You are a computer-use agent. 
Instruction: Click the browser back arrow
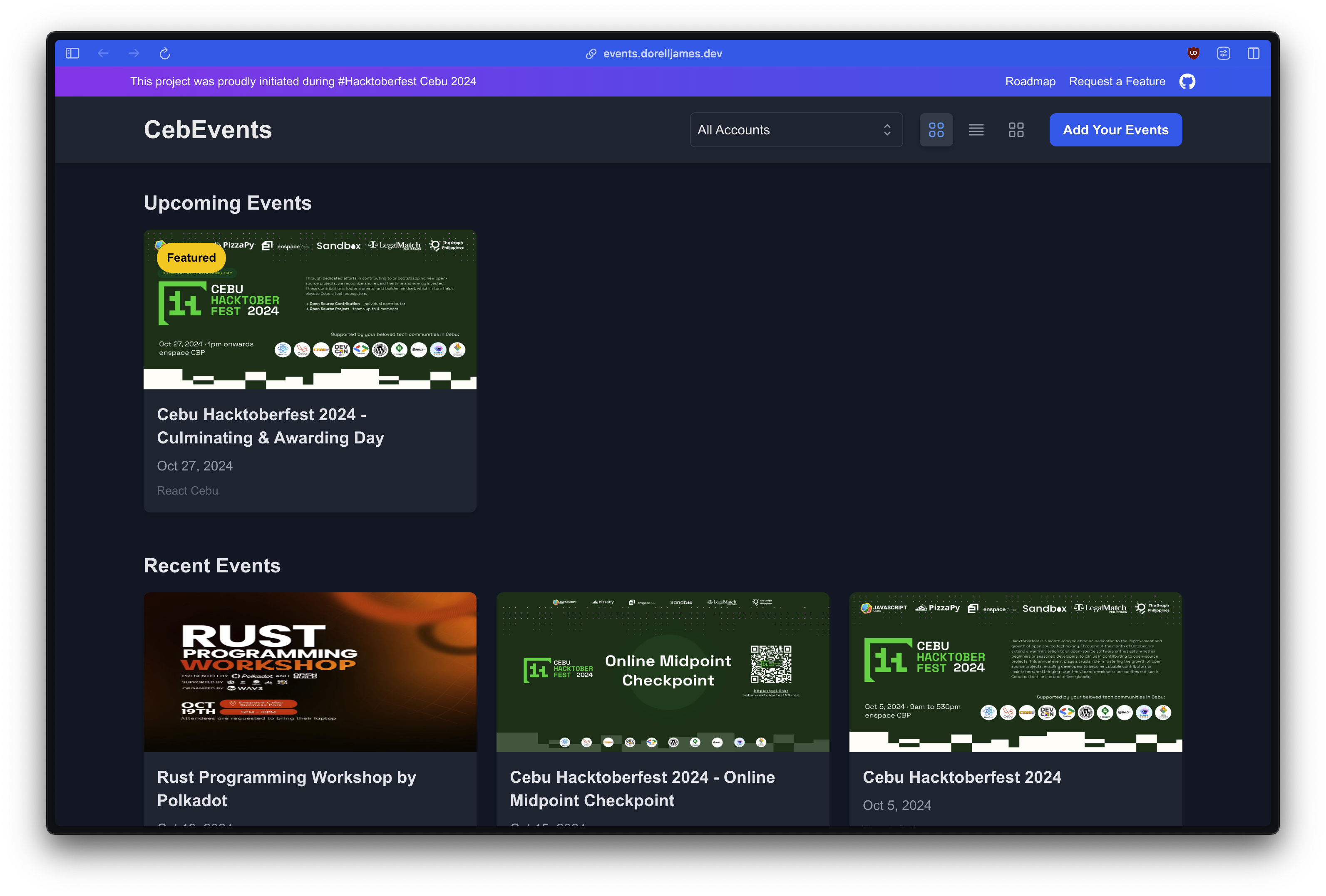pos(103,54)
